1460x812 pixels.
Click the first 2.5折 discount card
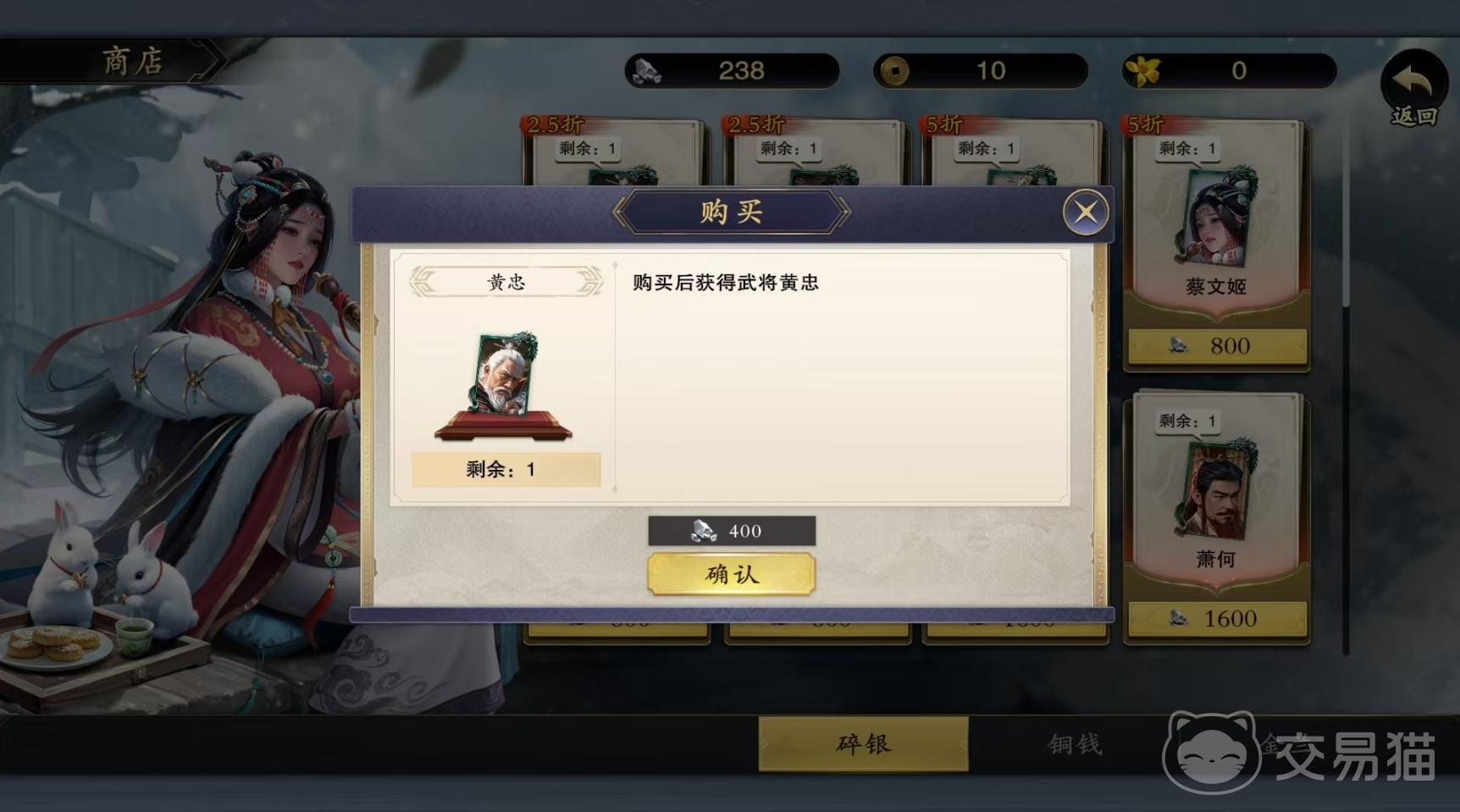tap(615, 152)
